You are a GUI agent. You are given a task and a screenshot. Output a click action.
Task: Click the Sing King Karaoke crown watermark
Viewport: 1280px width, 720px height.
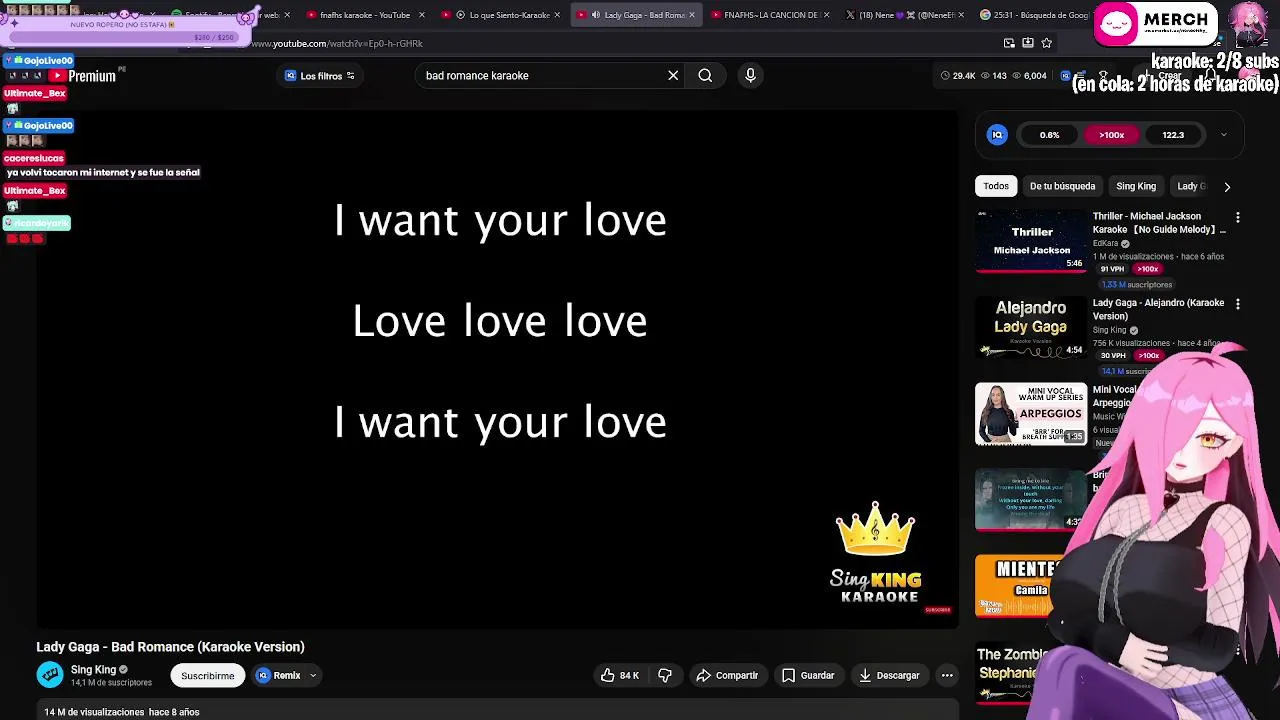pos(876,553)
